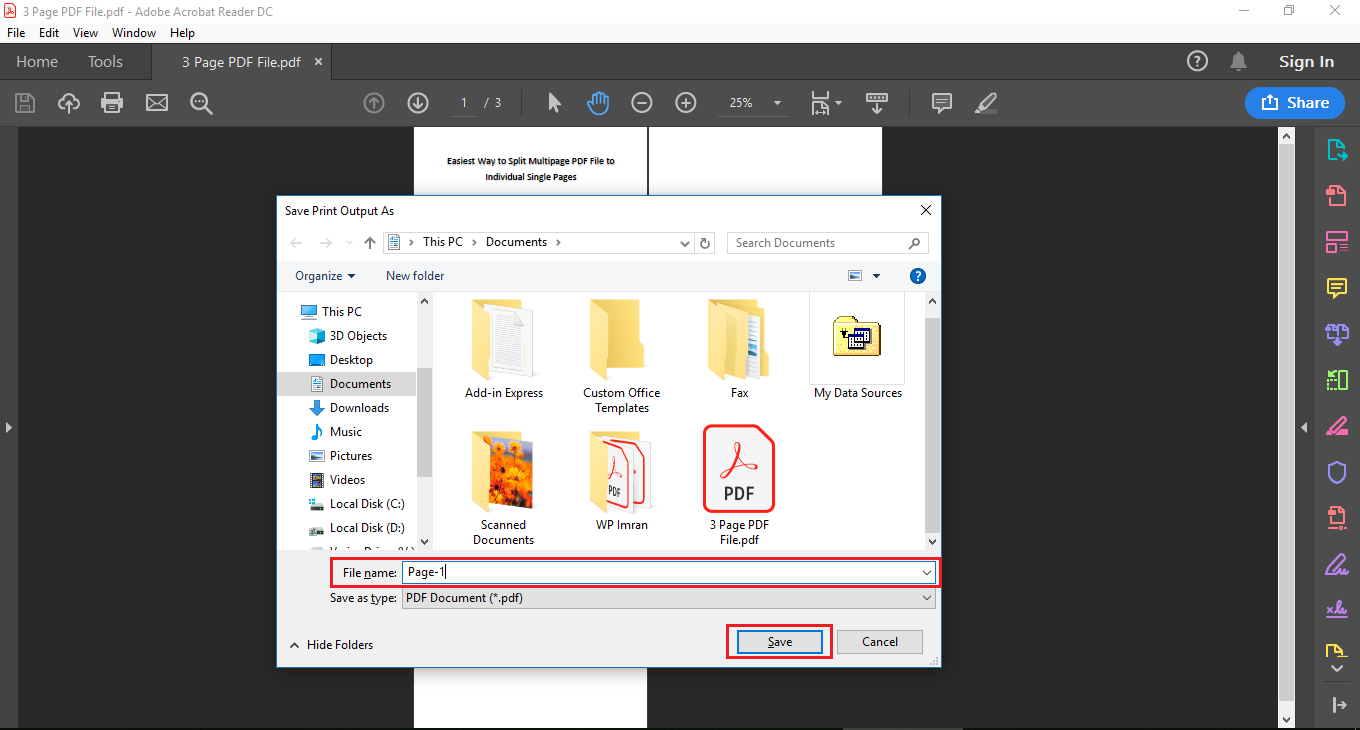
Task: Click the Print icon in Acrobat toolbar
Action: click(x=112, y=103)
